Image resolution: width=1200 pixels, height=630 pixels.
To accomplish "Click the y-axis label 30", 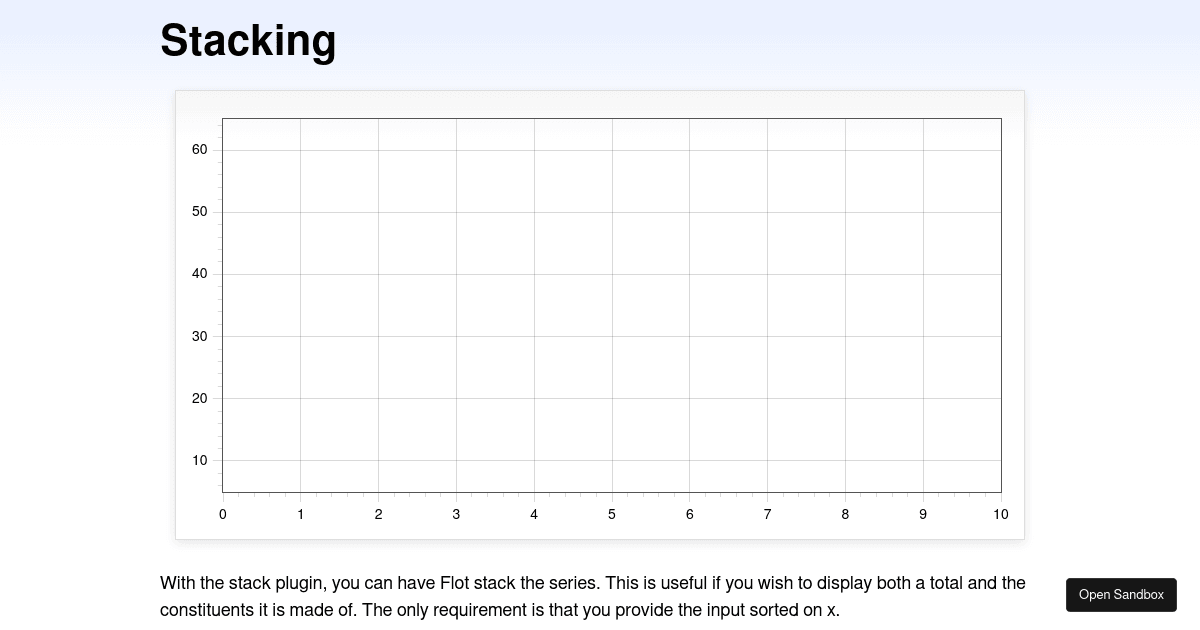I will (x=199, y=336).
